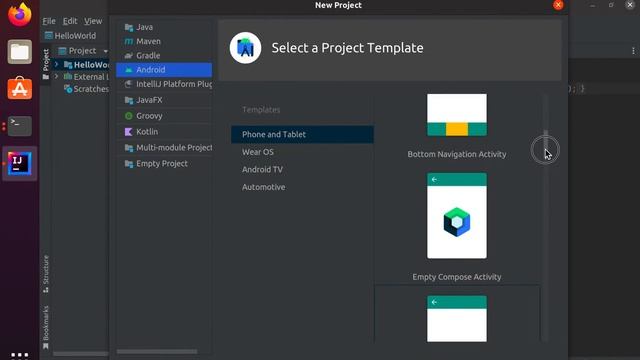The height and width of the screenshot is (360, 640).
Task: Select IntelliJ Platform Plugin type
Action: (164, 84)
